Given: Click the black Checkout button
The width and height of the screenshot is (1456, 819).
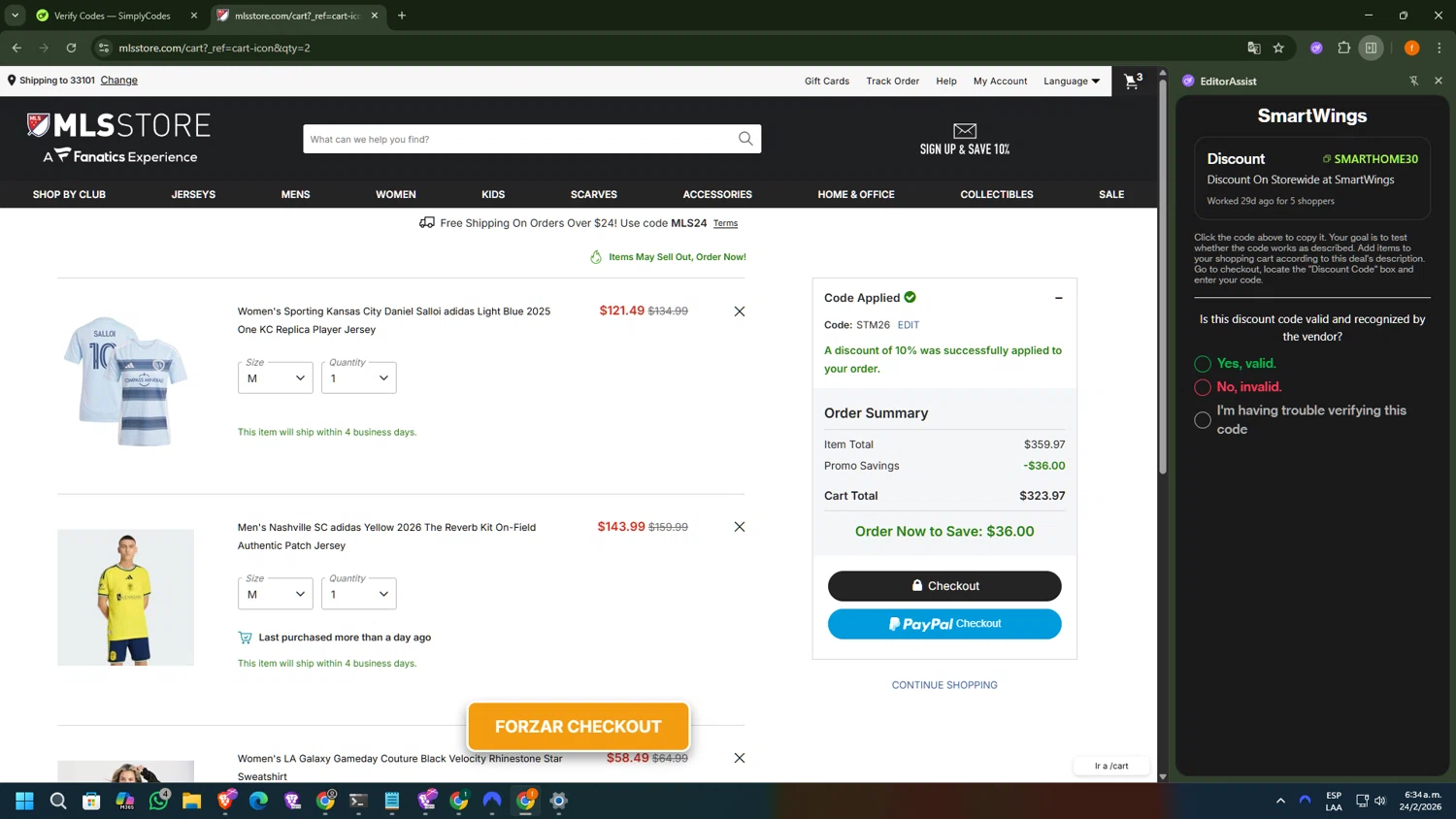Looking at the screenshot, I should coord(944,586).
